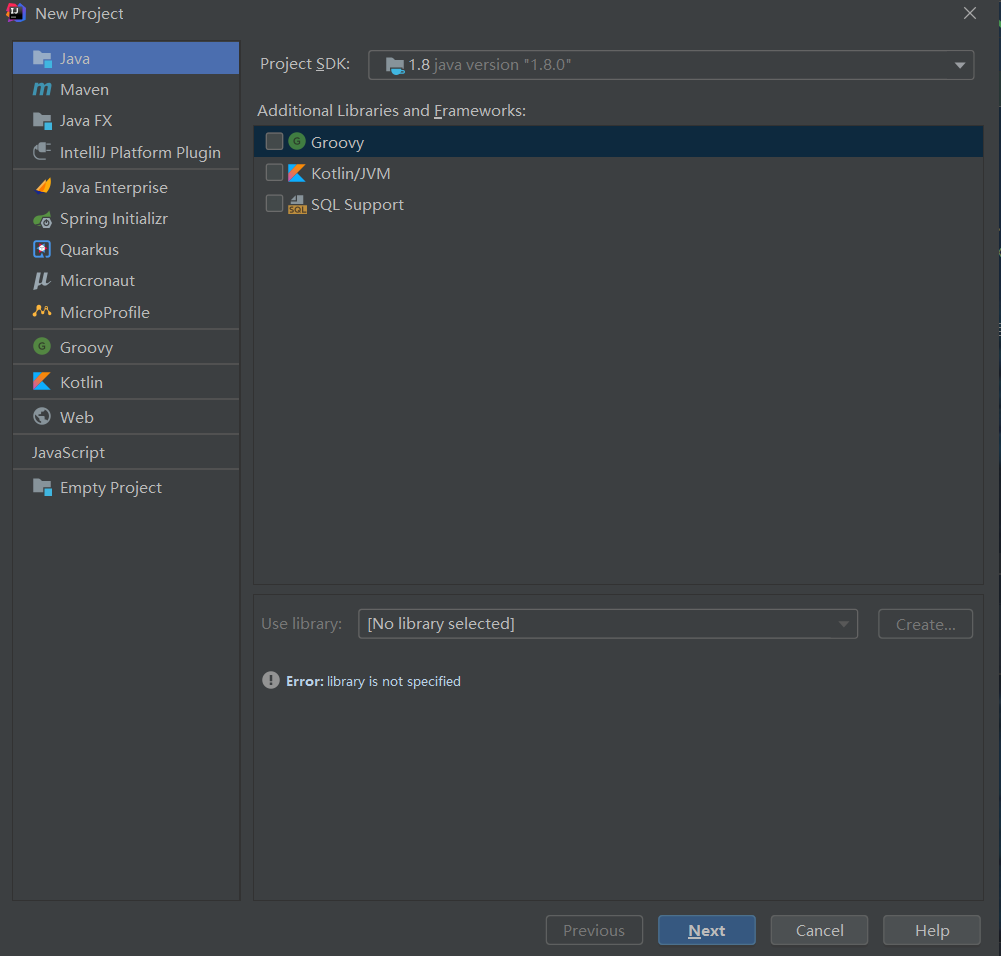The height and width of the screenshot is (956, 1001).
Task: Click the error exclamation icon
Action: (271, 680)
